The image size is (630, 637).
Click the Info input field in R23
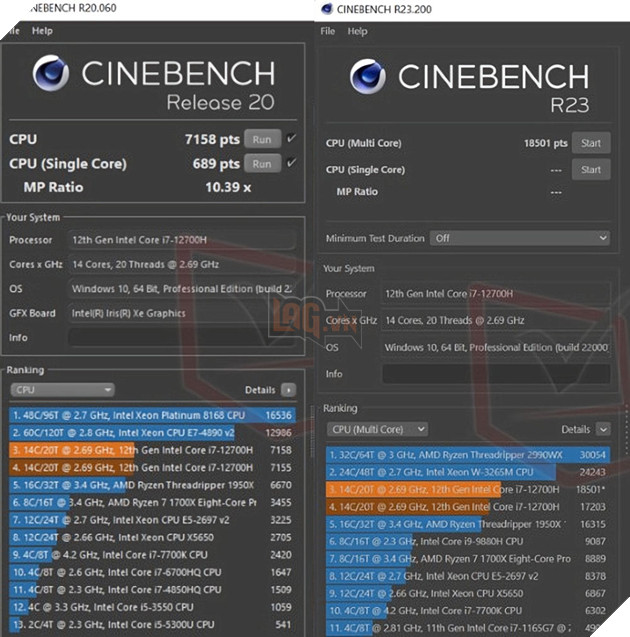(x=496, y=374)
